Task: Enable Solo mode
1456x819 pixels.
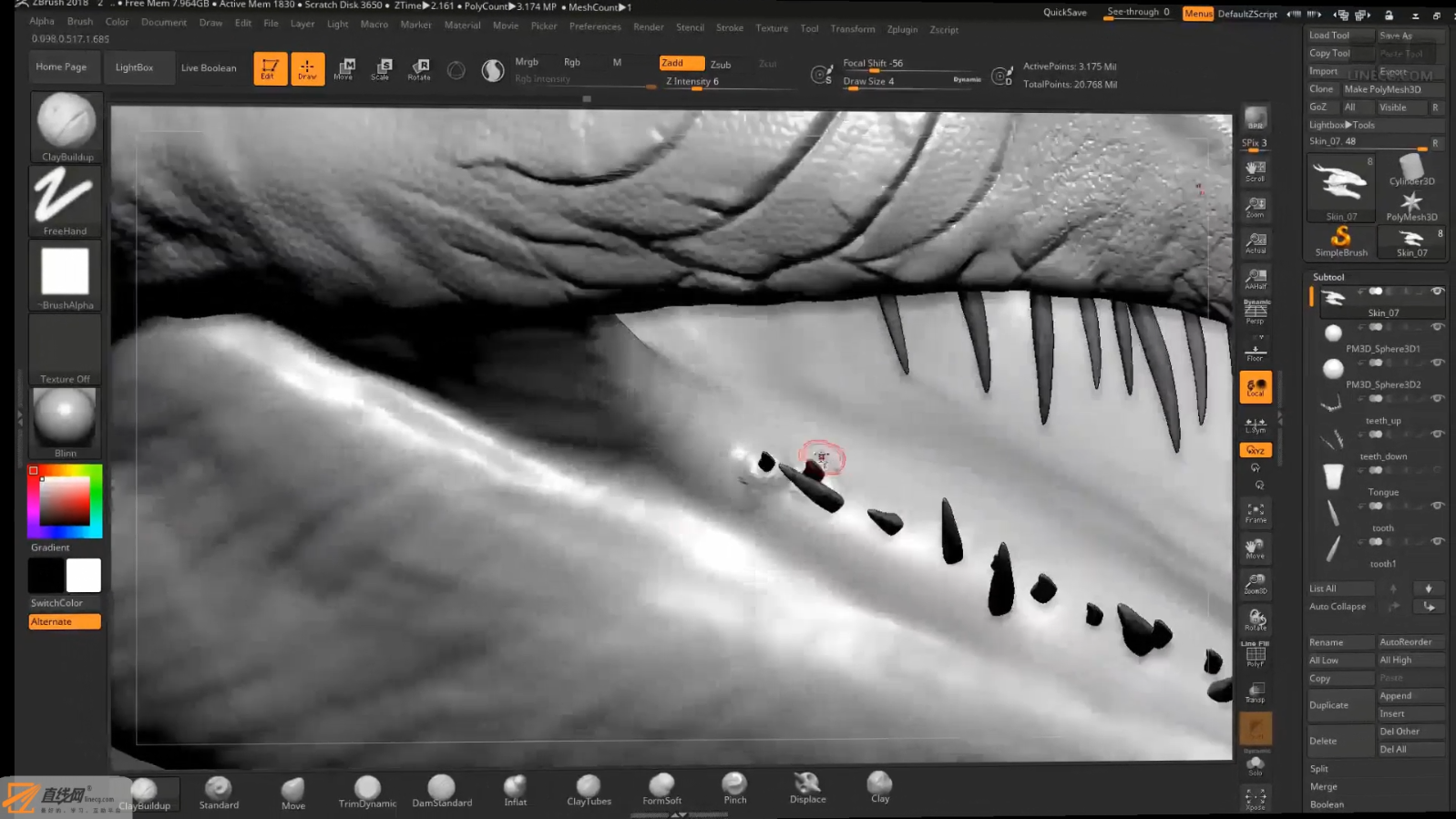Action: tap(1256, 765)
